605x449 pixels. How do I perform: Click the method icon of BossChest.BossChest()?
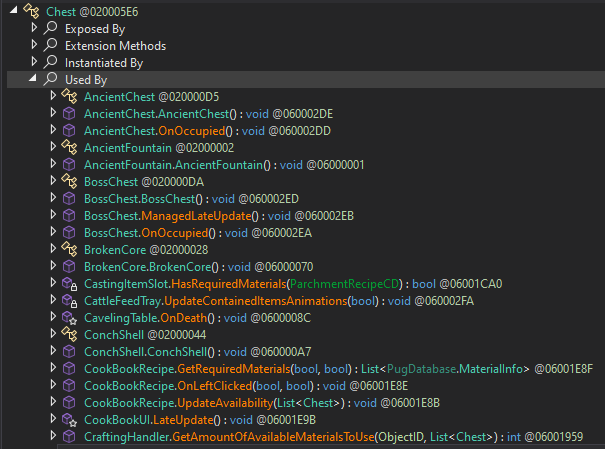(69, 198)
